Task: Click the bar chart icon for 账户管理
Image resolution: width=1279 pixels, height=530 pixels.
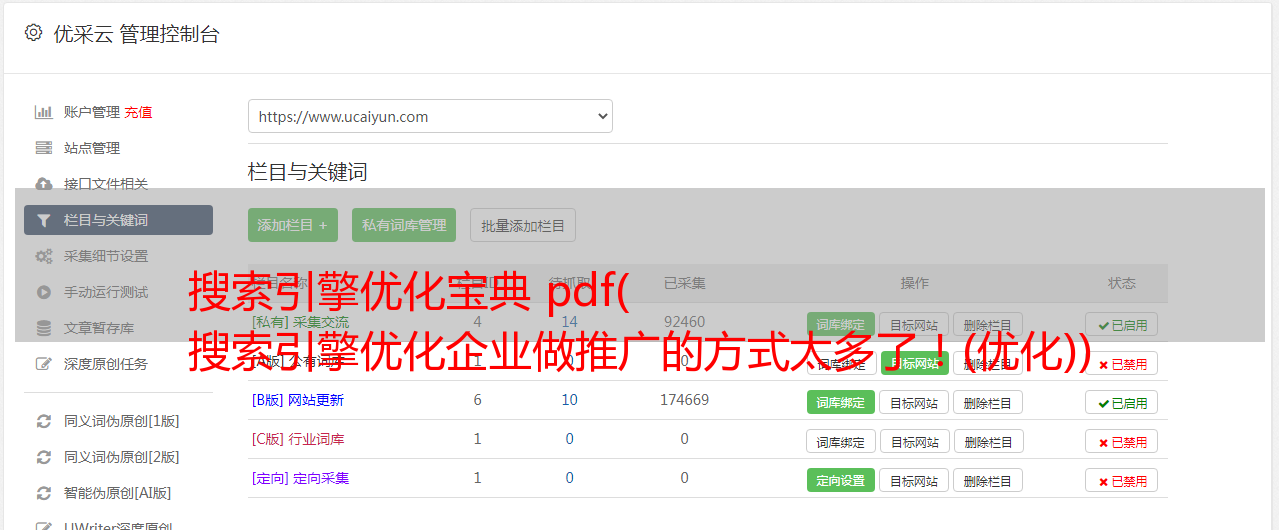Action: click(x=44, y=112)
